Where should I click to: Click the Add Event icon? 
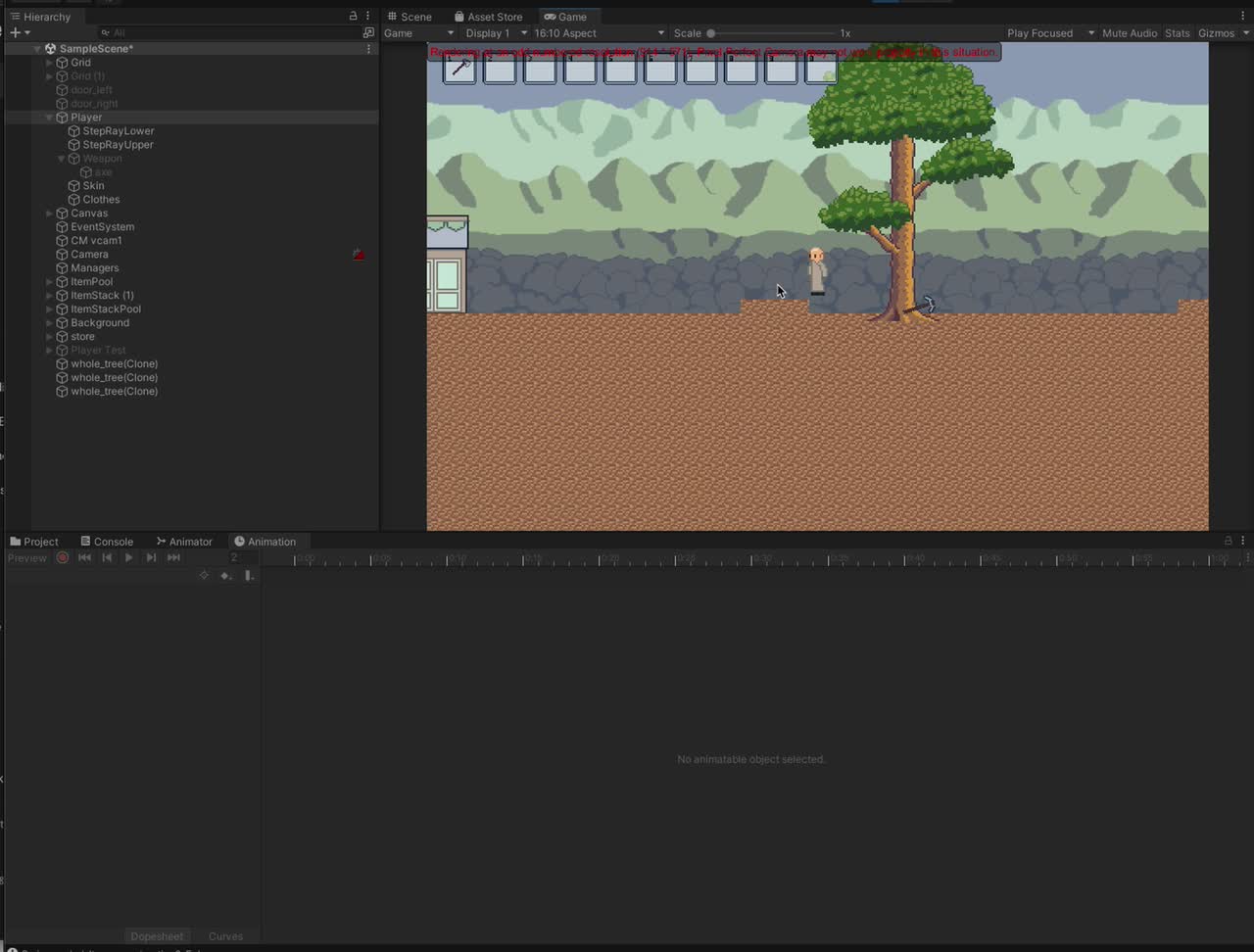point(249,576)
